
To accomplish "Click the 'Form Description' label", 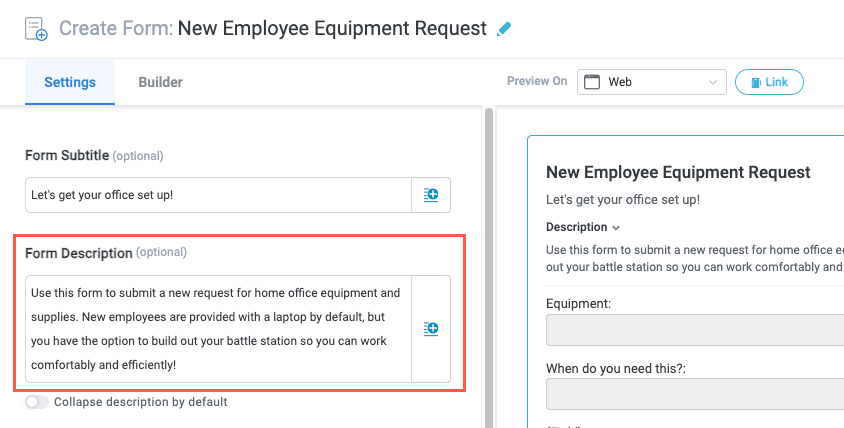I will 79,253.
